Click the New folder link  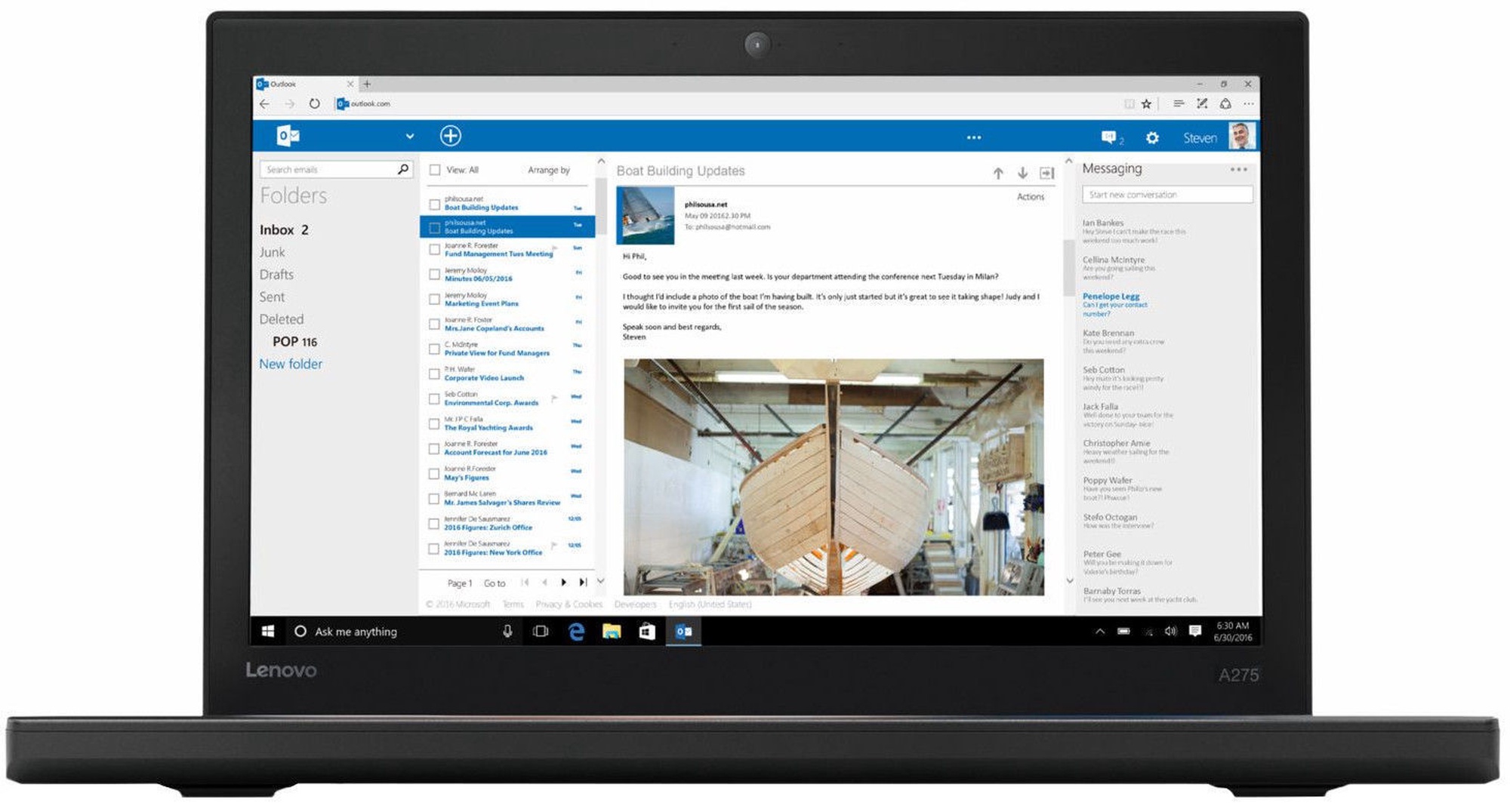click(291, 364)
